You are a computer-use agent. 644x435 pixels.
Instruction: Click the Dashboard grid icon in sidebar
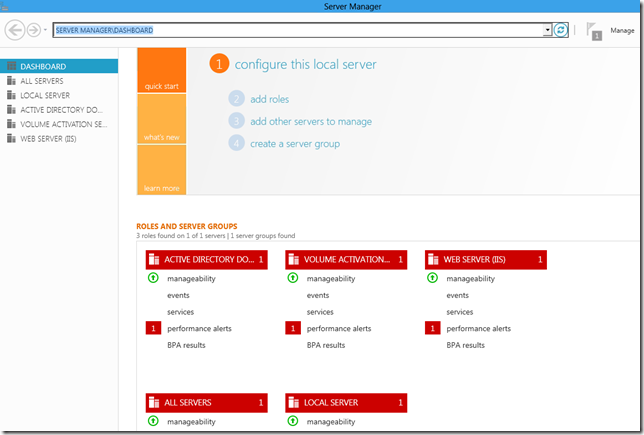pos(12,66)
